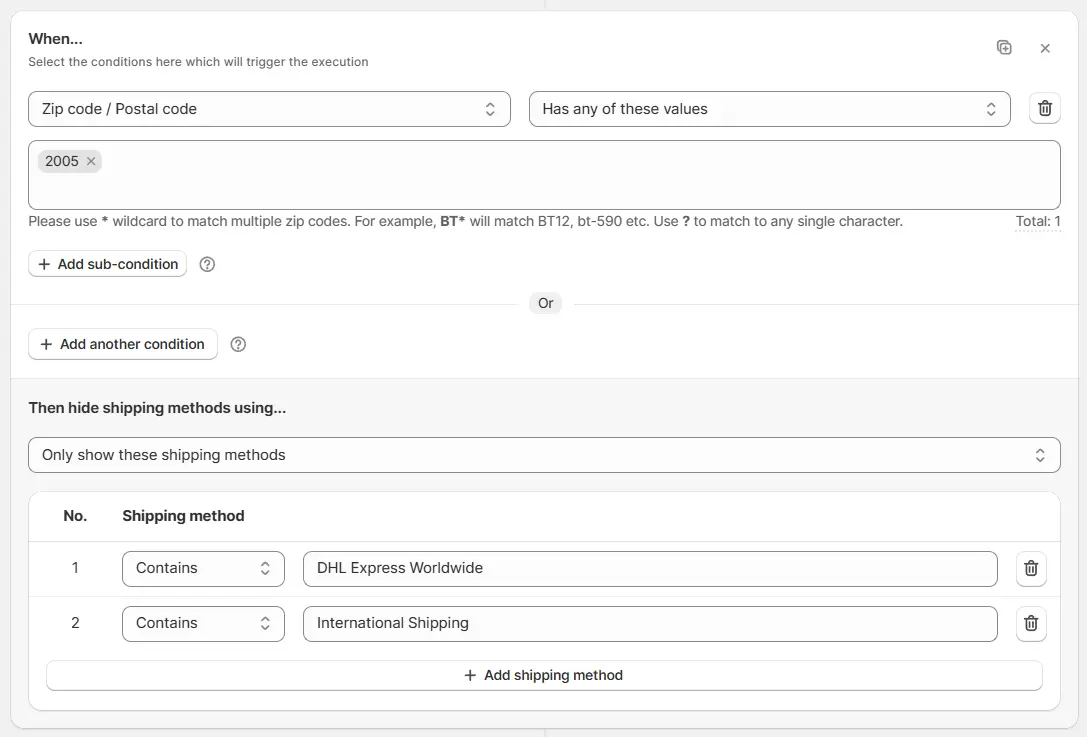This screenshot has width=1087, height=737.
Task: Edit the International Shipping text field
Action: pos(650,623)
